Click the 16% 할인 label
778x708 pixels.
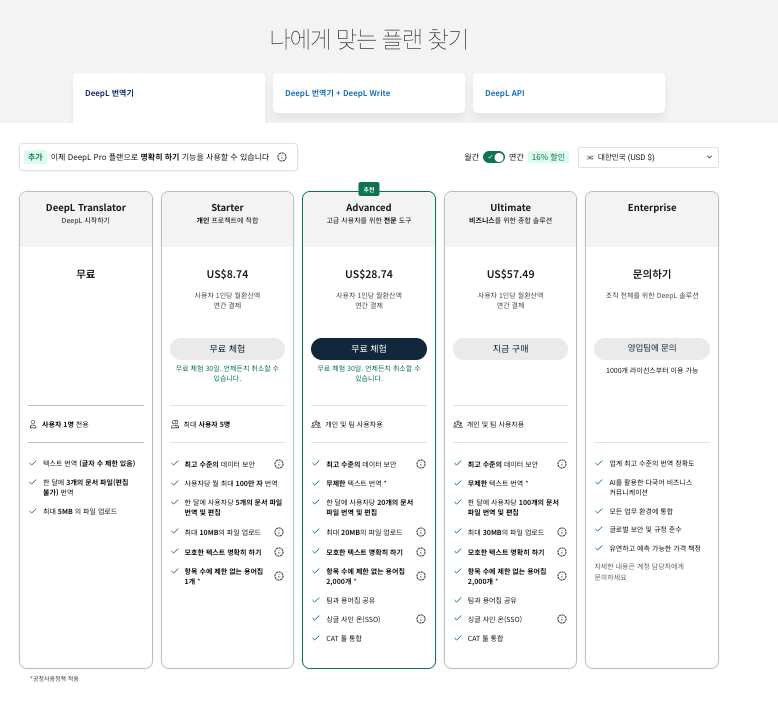coord(548,157)
